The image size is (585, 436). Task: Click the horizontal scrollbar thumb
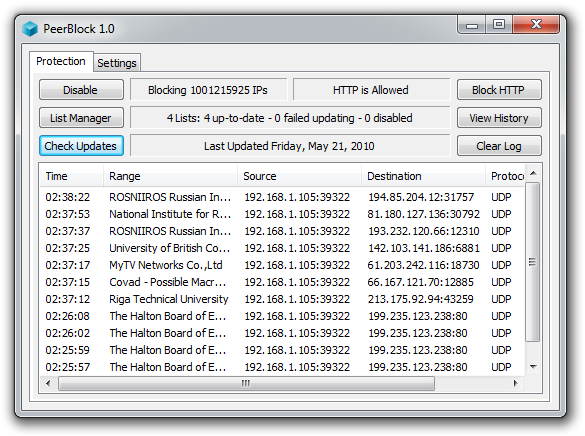[246, 383]
